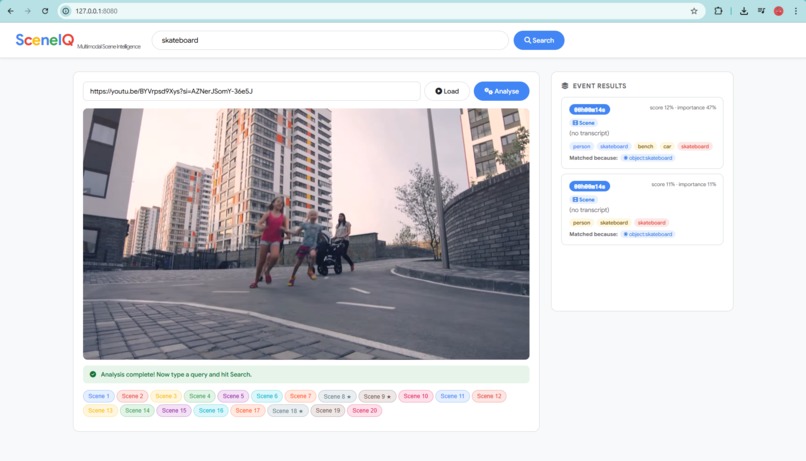
Task: Click the timestamp badge in the score 11% result
Action: point(589,186)
